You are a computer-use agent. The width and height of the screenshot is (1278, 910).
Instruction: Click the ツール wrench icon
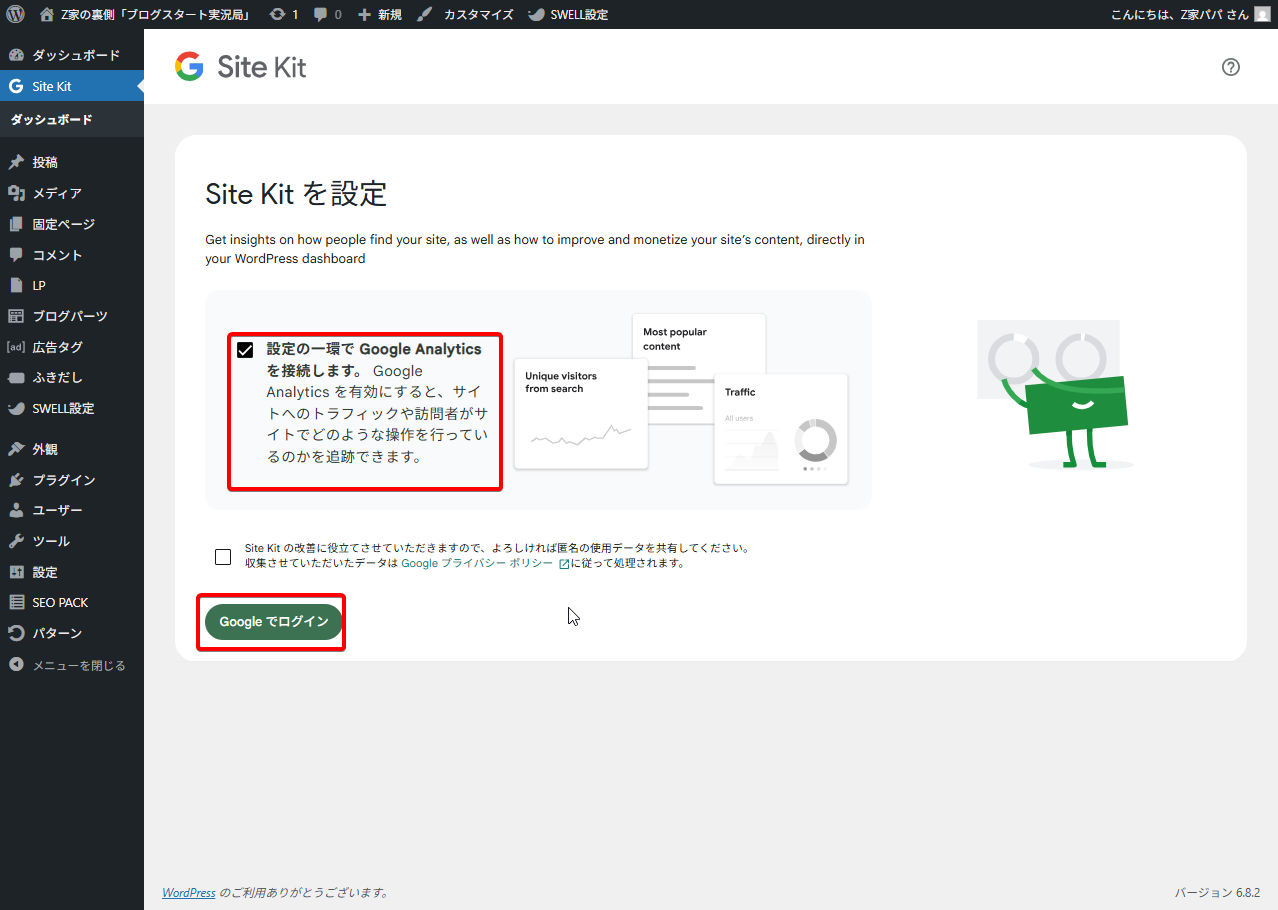coord(16,541)
